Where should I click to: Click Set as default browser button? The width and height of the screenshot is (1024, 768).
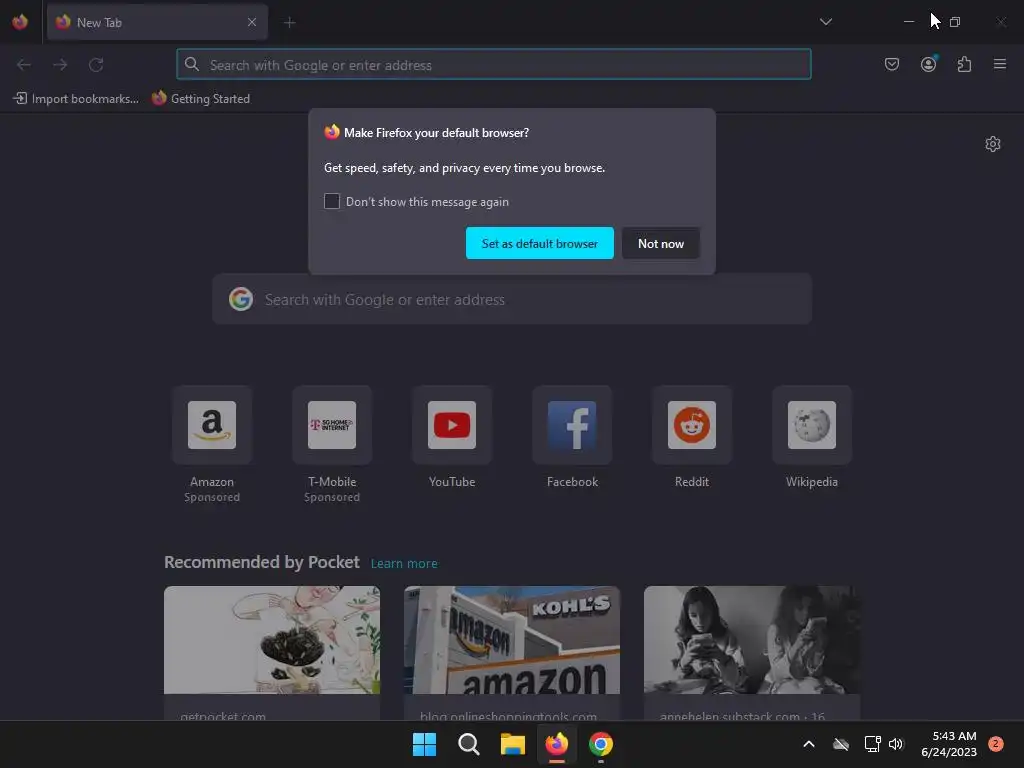[539, 243]
